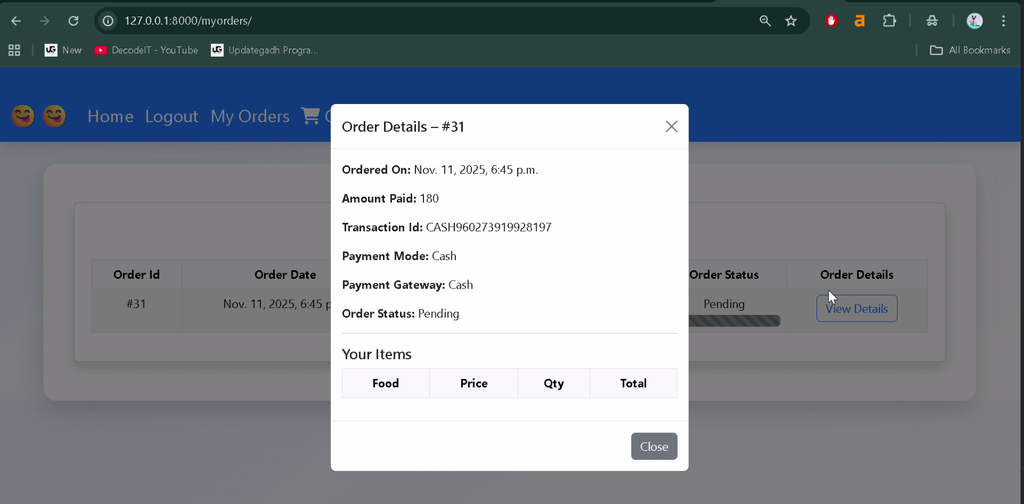Open the Extensions puzzle icon
The height and width of the screenshot is (504, 1024).
pyautogui.click(x=889, y=21)
